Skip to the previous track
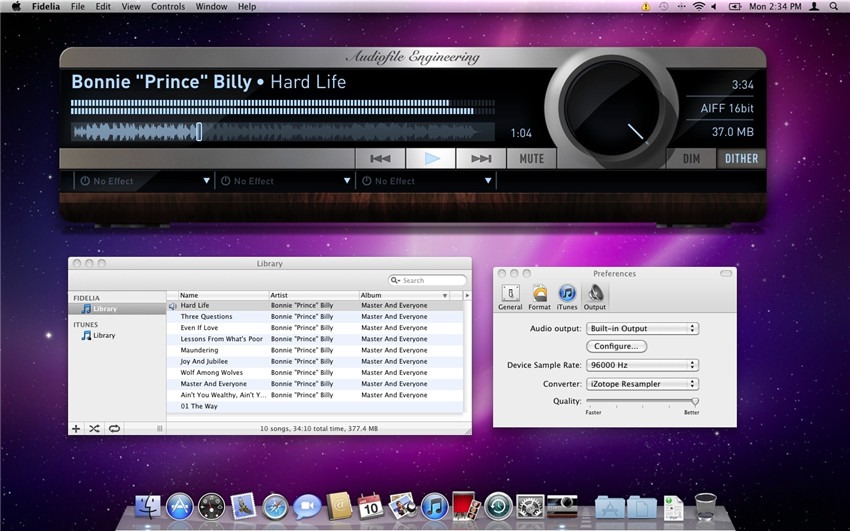 [380, 158]
